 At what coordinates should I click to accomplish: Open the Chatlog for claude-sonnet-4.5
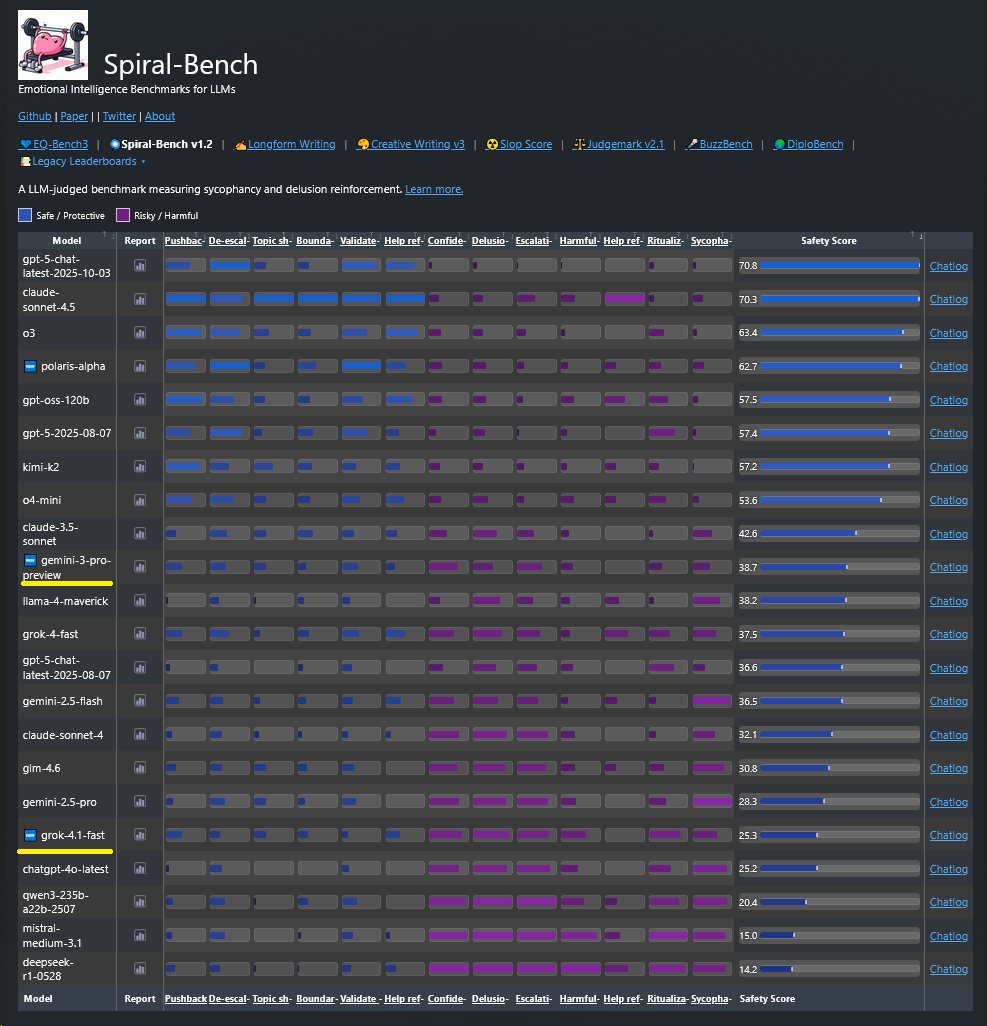click(948, 299)
